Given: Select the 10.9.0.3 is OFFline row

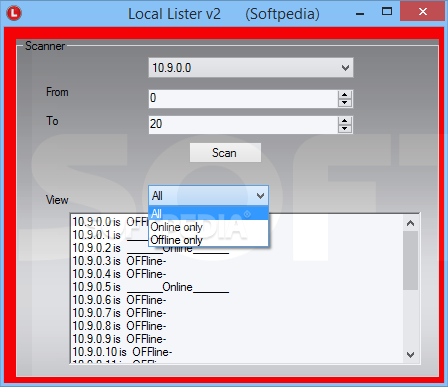Looking at the screenshot, I should point(237,261).
